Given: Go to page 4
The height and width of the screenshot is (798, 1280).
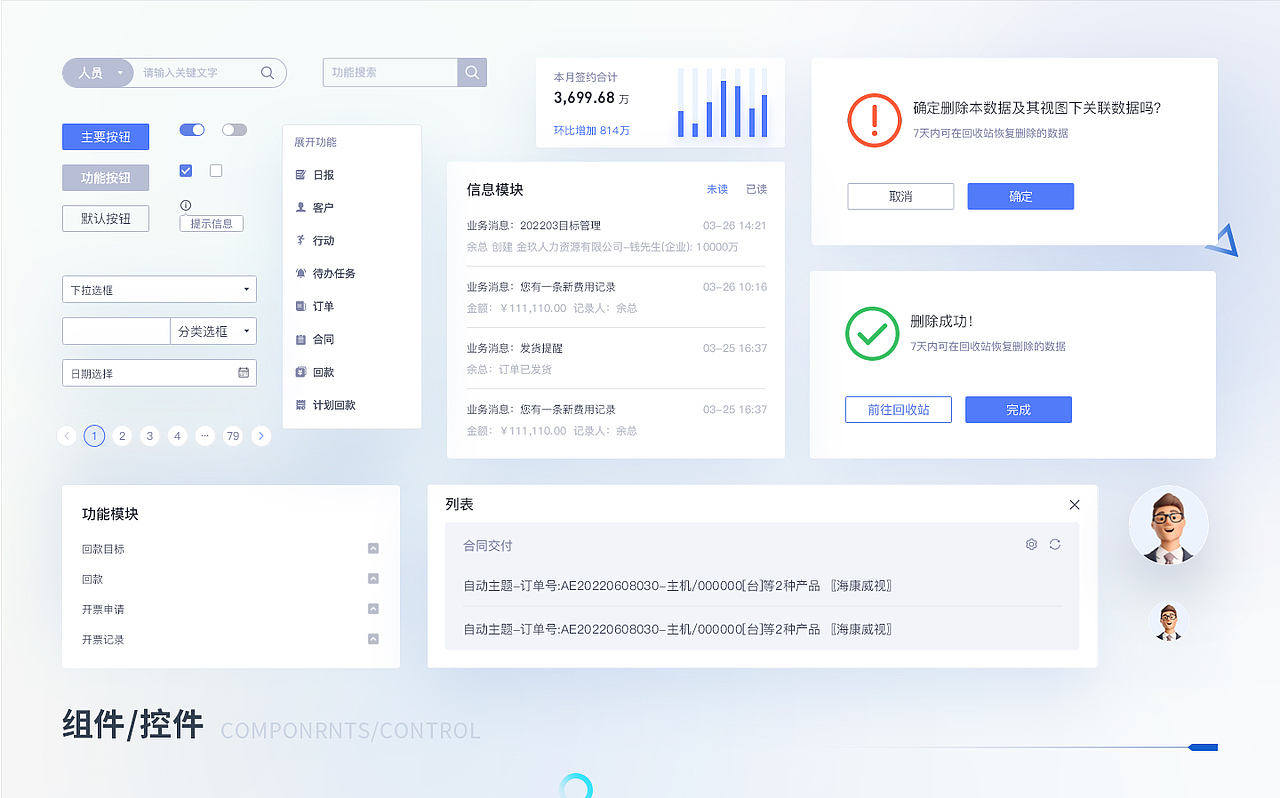Looking at the screenshot, I should 178,436.
